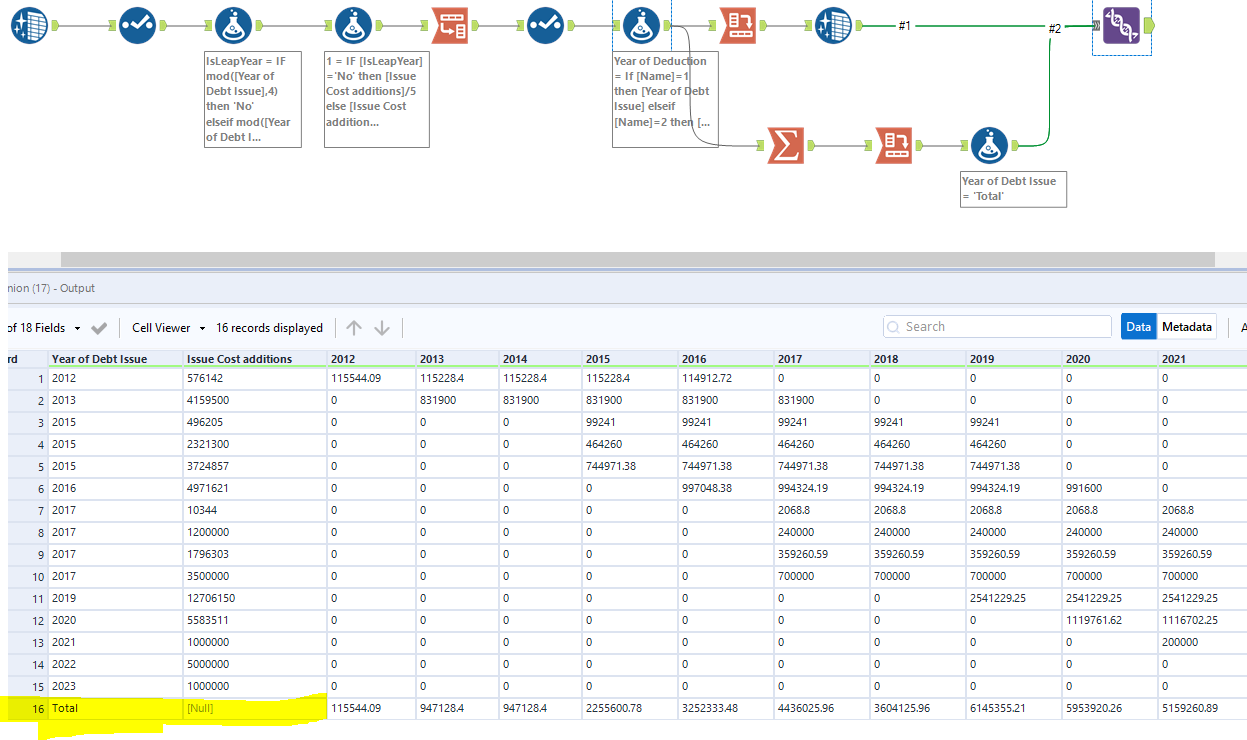Select the first orange Cross Tab tool

[448, 24]
